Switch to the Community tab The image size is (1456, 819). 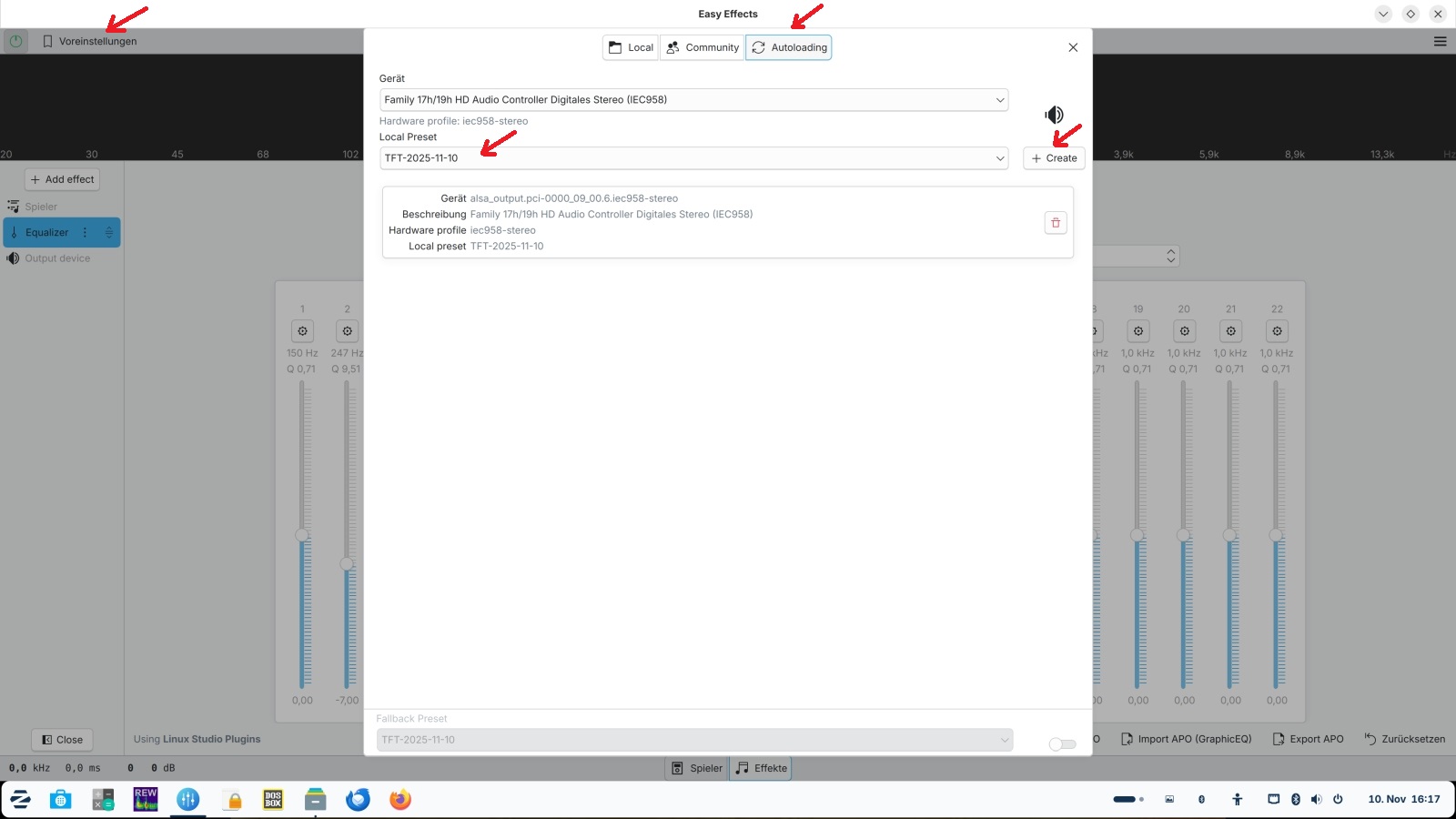click(x=703, y=47)
